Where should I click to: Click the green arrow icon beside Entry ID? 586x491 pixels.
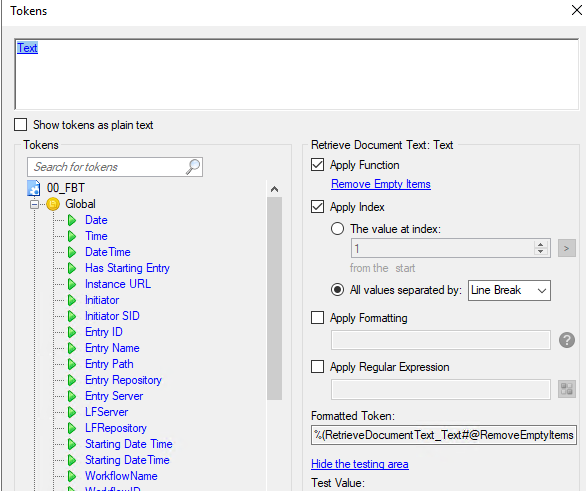[72, 332]
